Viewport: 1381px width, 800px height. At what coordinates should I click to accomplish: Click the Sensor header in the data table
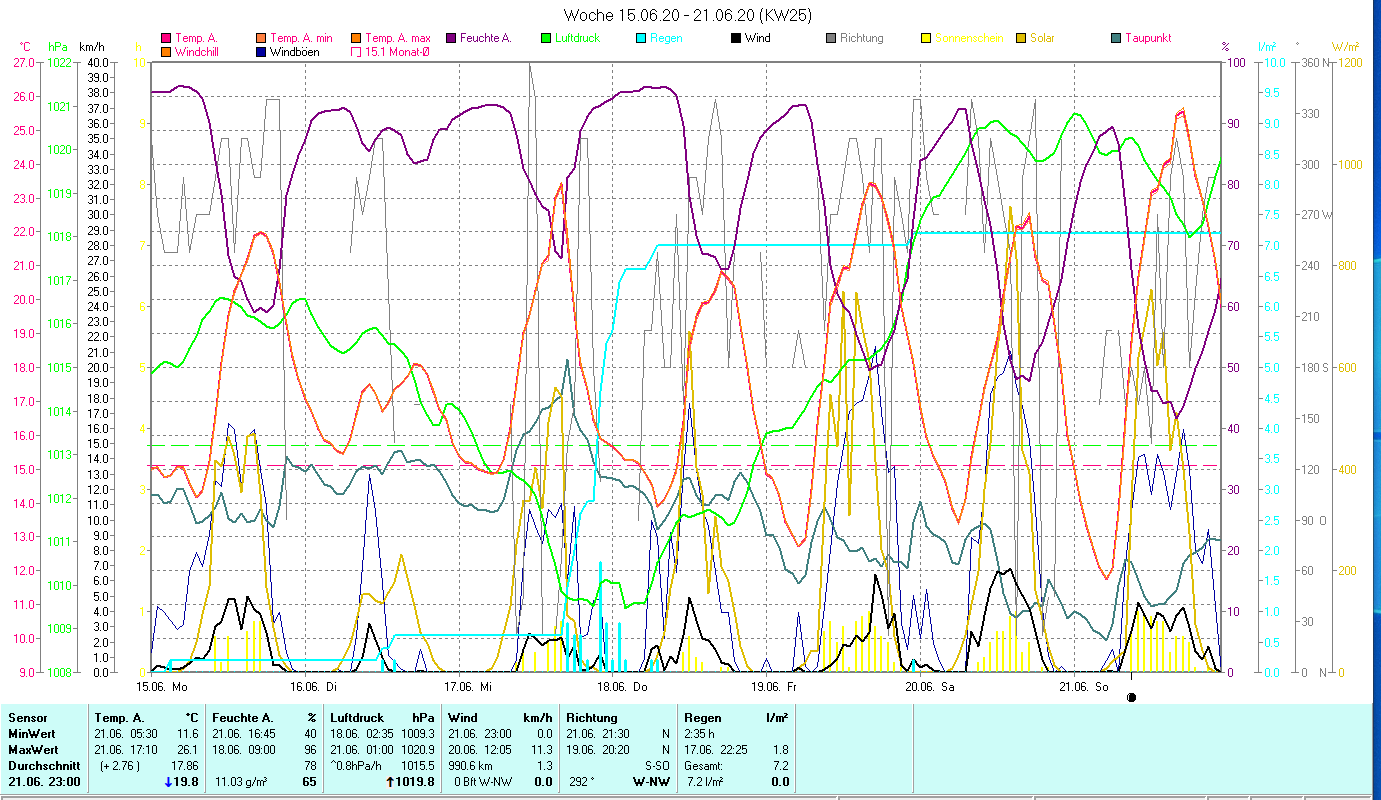coord(27,718)
